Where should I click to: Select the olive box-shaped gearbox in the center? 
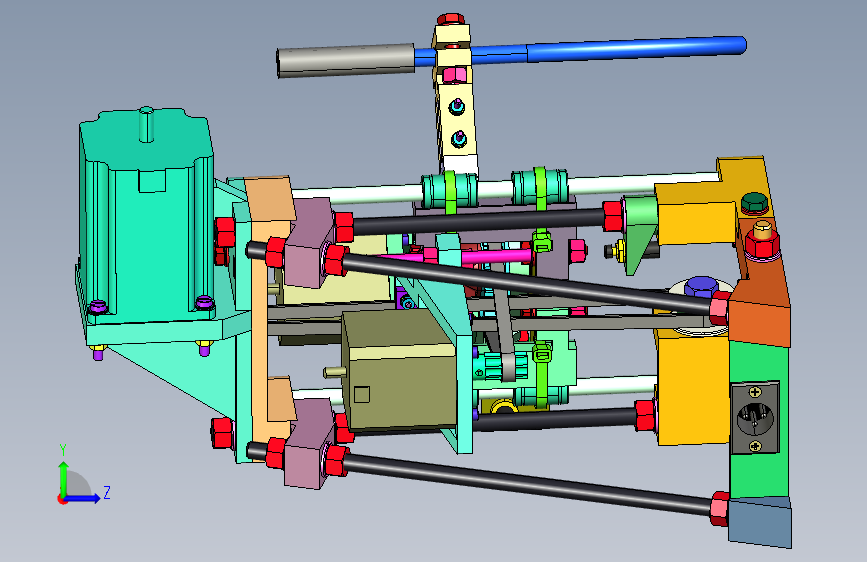[x=401, y=372]
